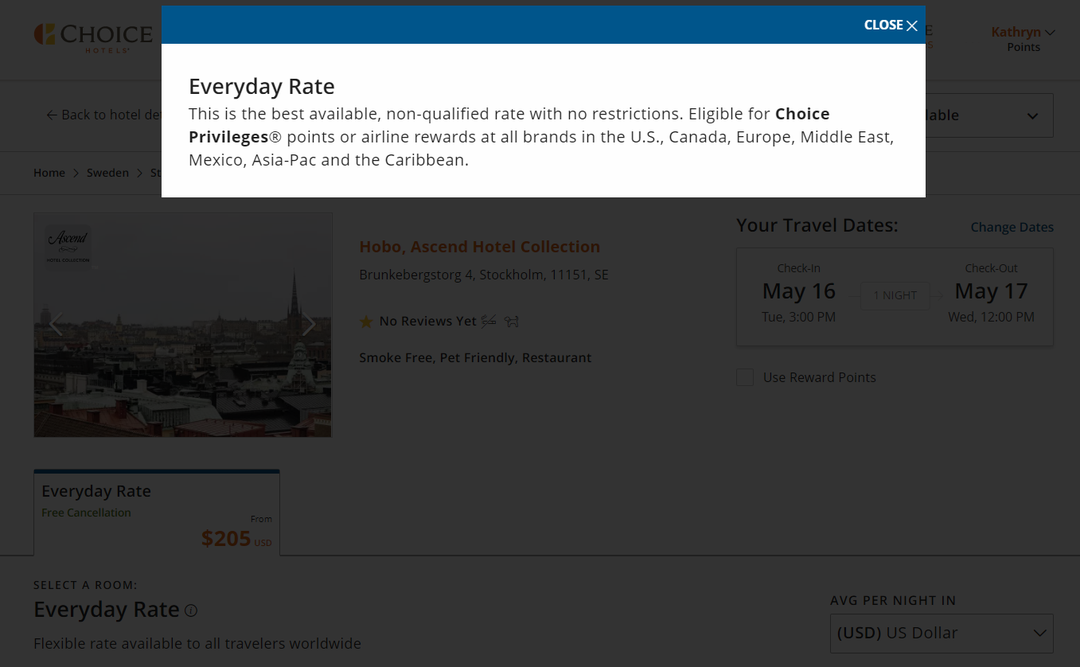The height and width of the screenshot is (667, 1080).
Task: Select the Everyday Rate $205 tab
Action: (x=156, y=512)
